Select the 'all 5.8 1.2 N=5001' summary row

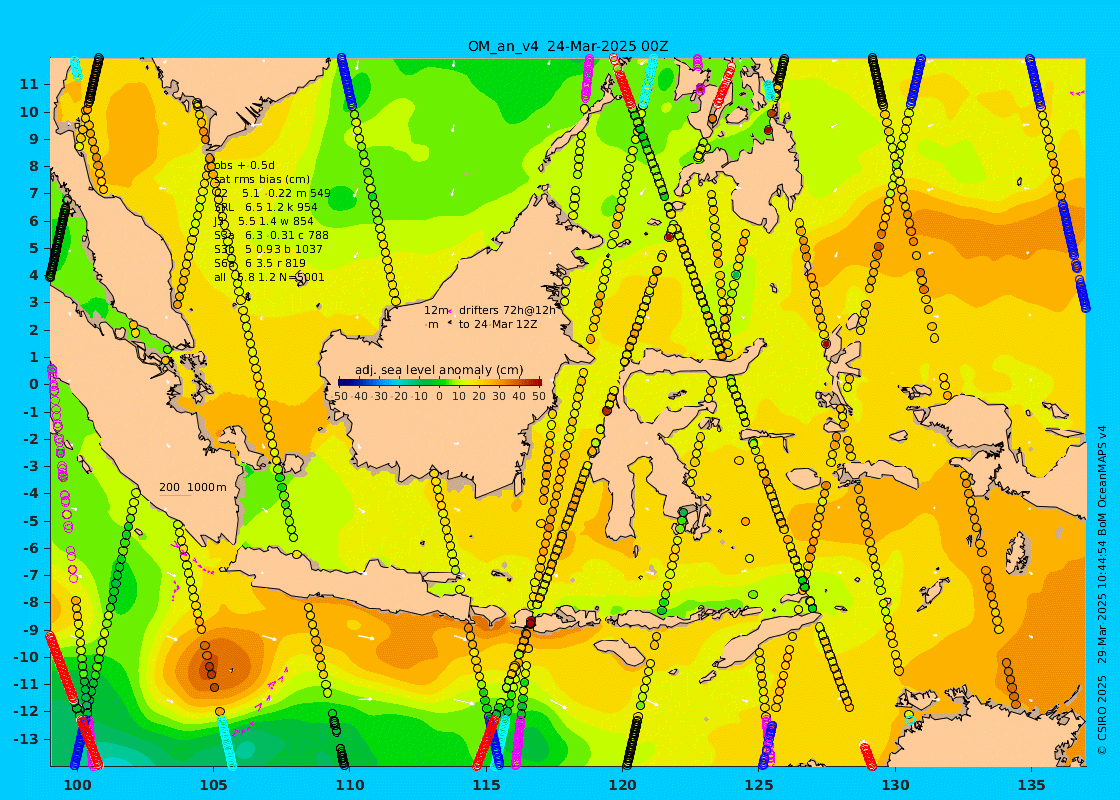tap(269, 276)
